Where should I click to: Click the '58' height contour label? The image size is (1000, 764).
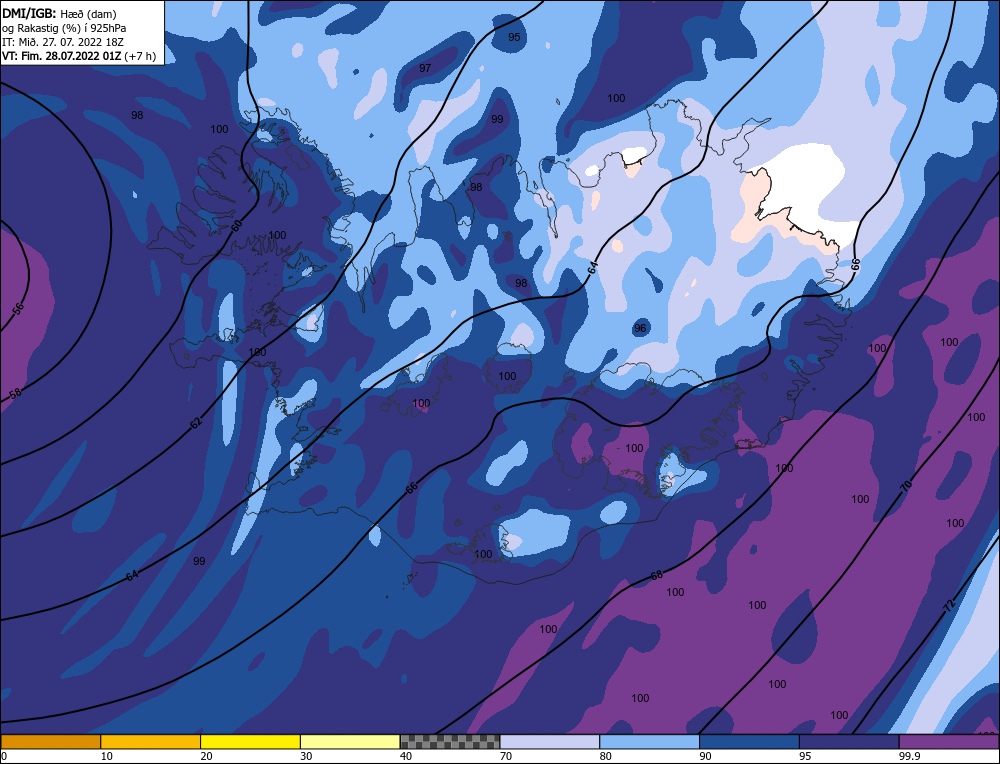coord(15,393)
